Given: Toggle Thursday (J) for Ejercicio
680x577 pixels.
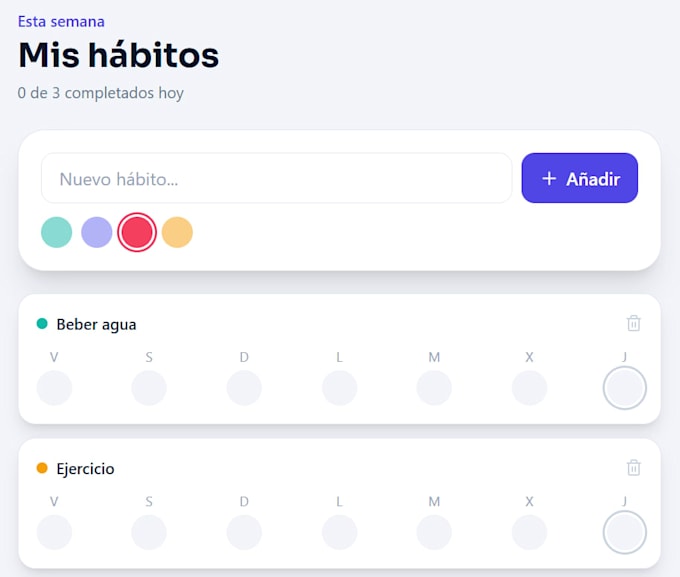Looking at the screenshot, I should [624, 532].
